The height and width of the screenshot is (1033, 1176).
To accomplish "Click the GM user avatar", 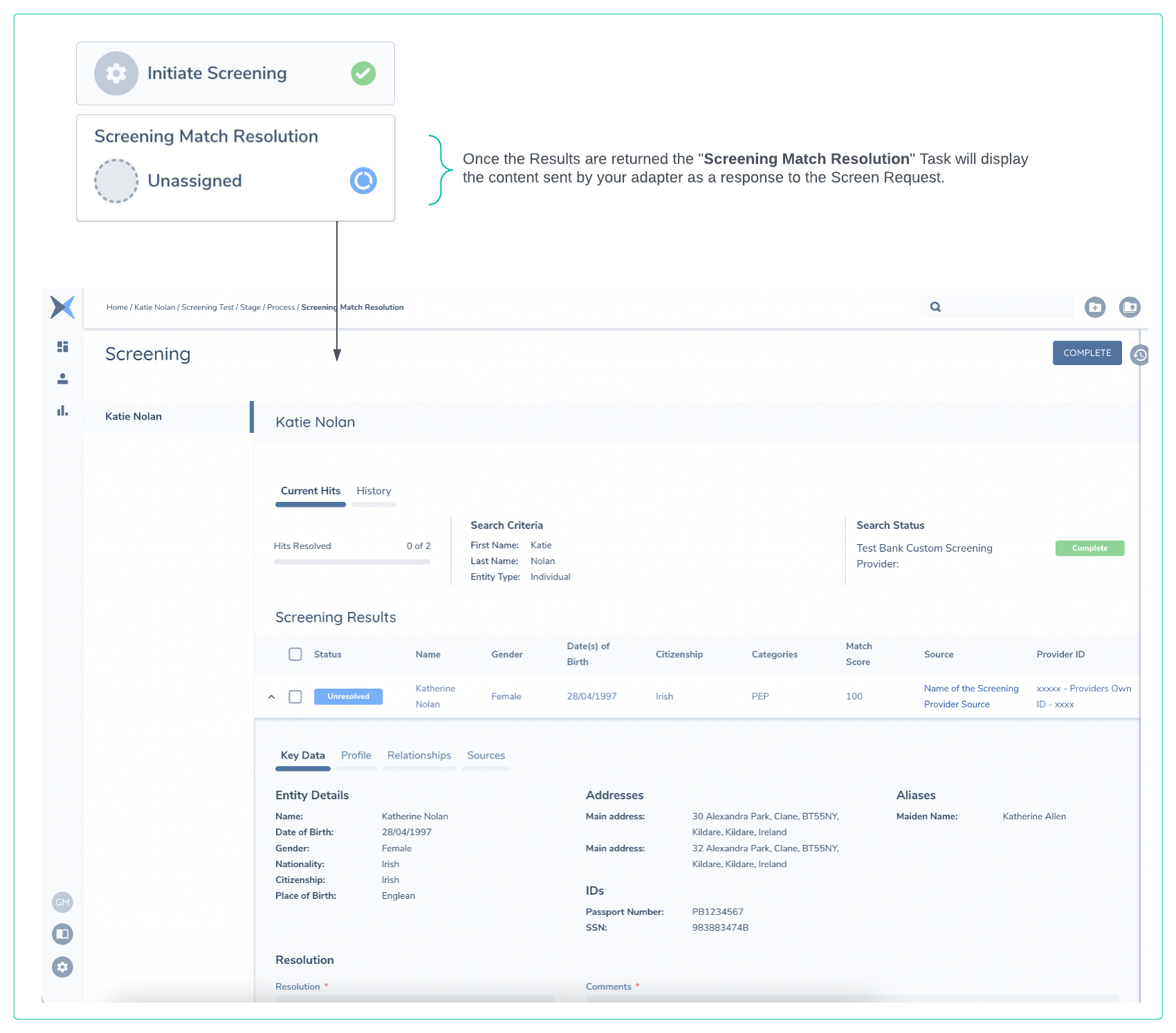I will [x=62, y=902].
